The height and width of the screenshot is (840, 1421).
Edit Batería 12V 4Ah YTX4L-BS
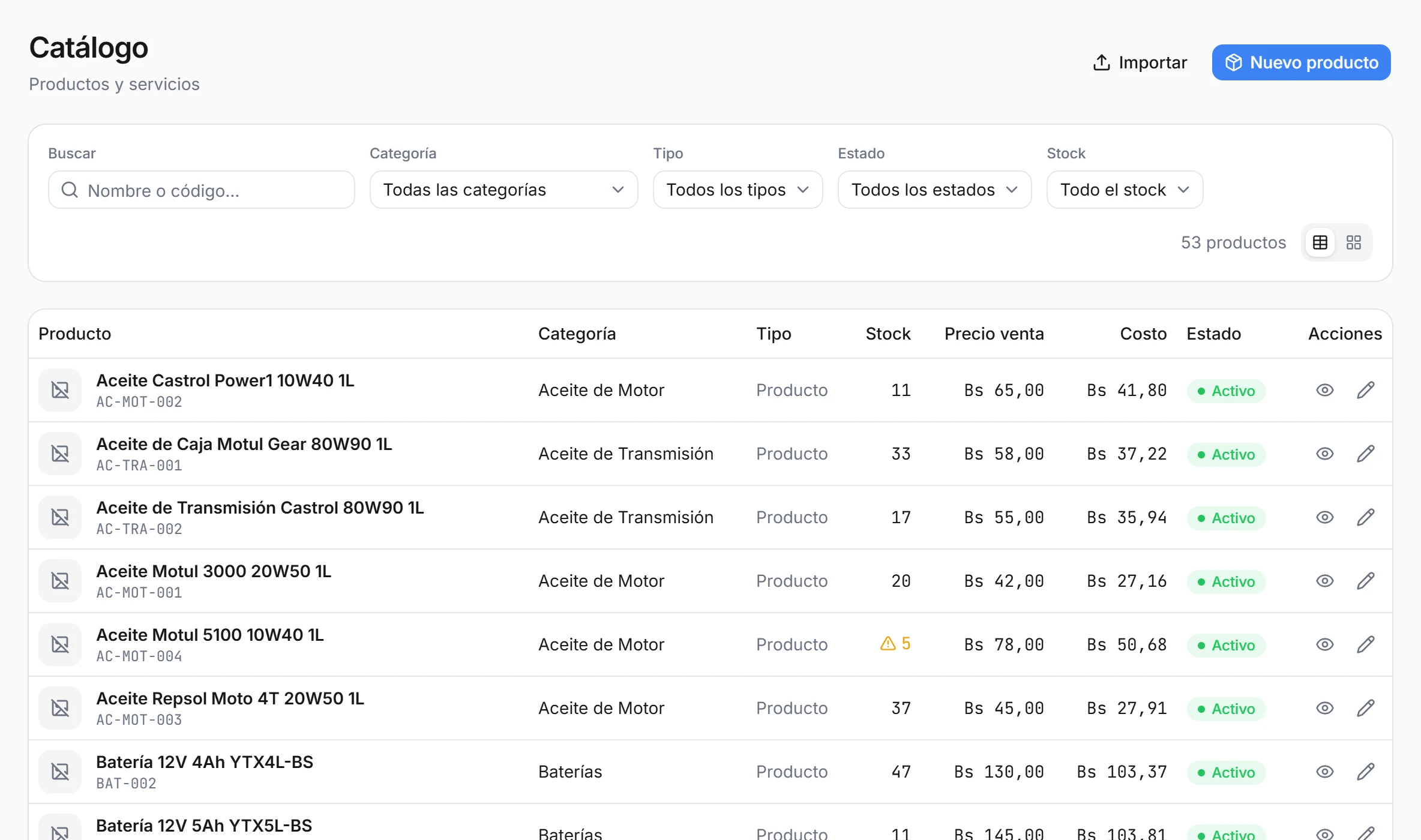(x=1366, y=772)
